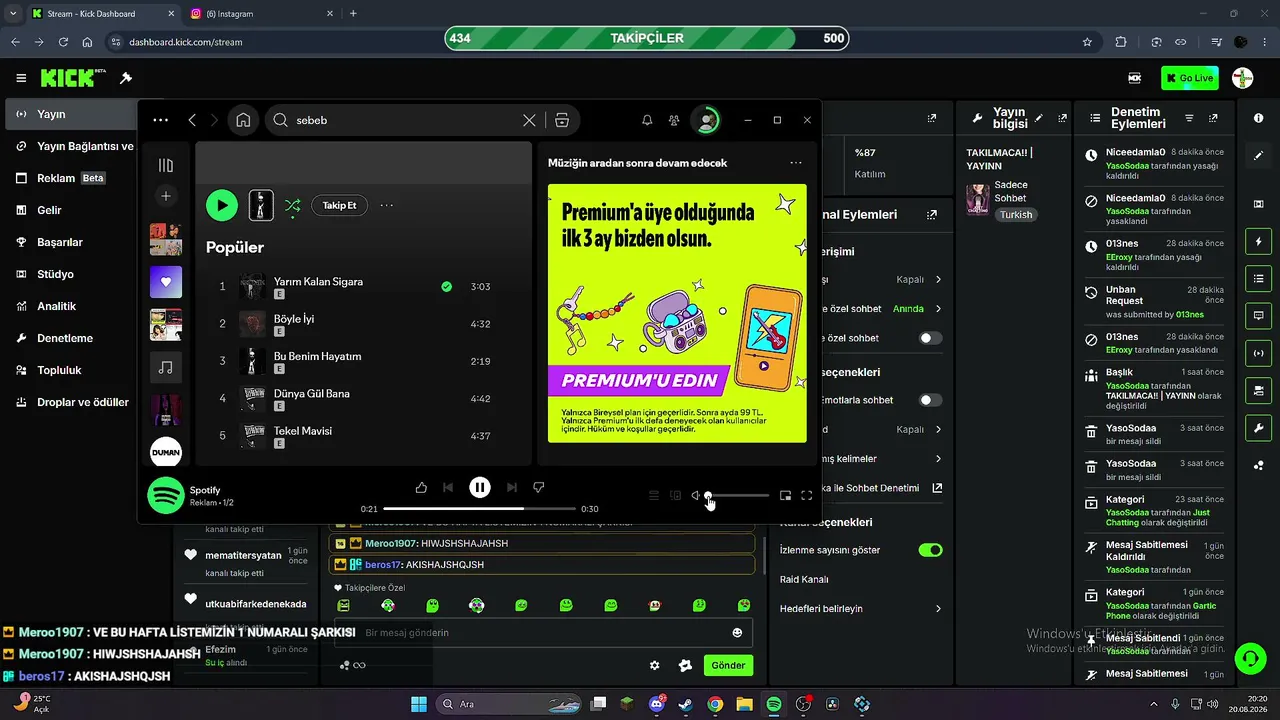The image size is (1280, 720).
Task: Thumbs up the Spotify ad
Action: [421, 488]
